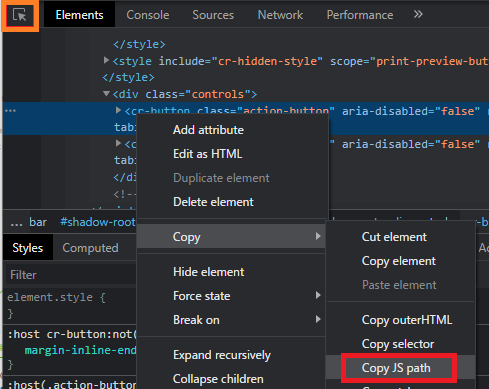Open the three-dots row actions icon
This screenshot has height=389, width=489.
tap(10, 110)
